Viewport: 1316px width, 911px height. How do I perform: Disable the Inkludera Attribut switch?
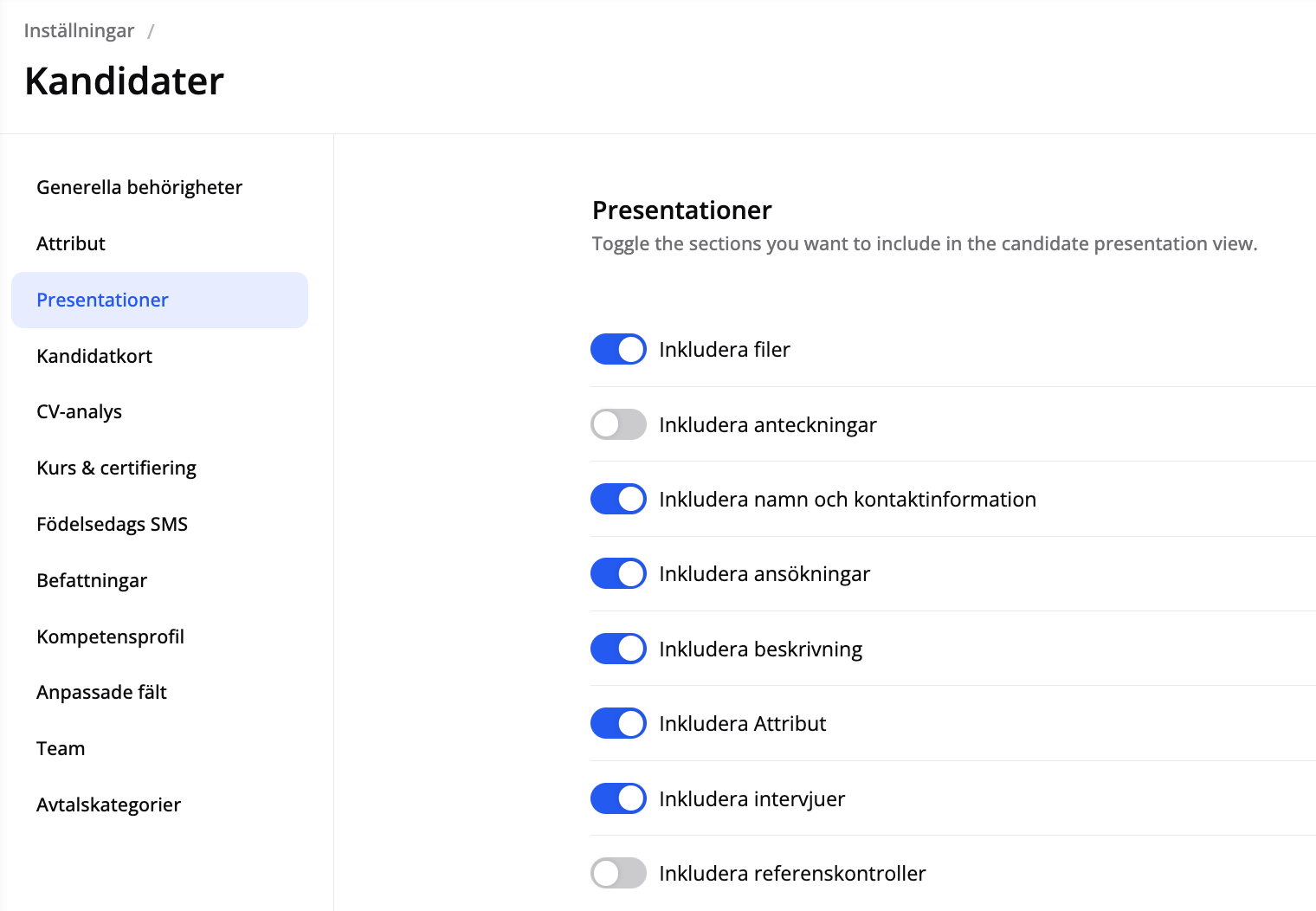click(x=618, y=723)
